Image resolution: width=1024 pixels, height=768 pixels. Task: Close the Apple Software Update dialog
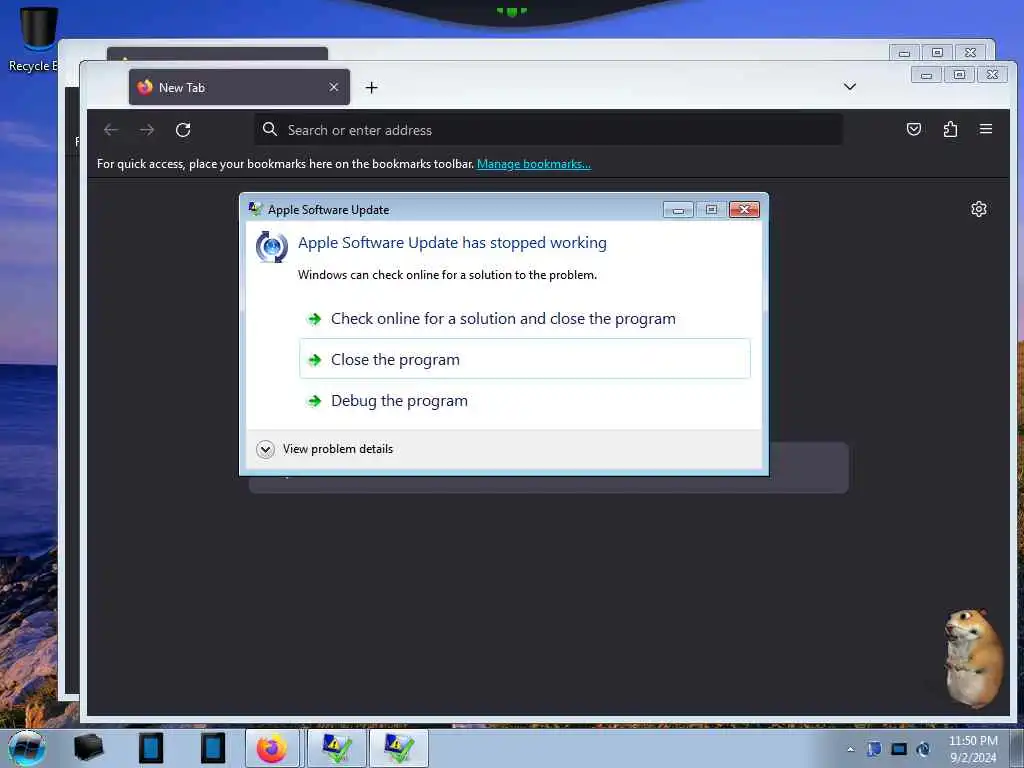pyautogui.click(x=744, y=209)
